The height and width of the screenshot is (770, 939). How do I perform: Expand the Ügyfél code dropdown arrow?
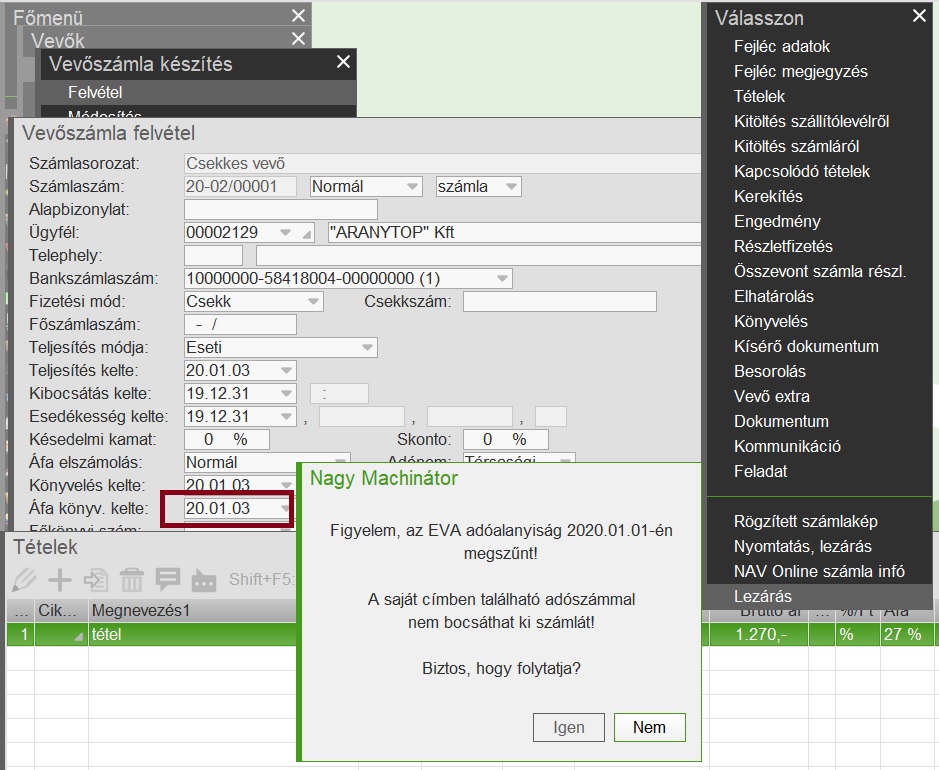coord(286,232)
